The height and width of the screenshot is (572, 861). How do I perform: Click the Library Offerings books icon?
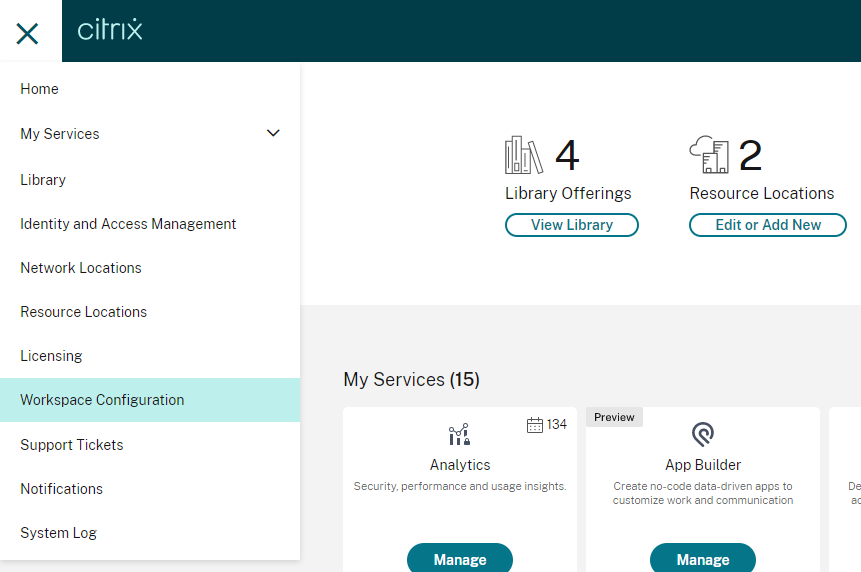(523, 156)
